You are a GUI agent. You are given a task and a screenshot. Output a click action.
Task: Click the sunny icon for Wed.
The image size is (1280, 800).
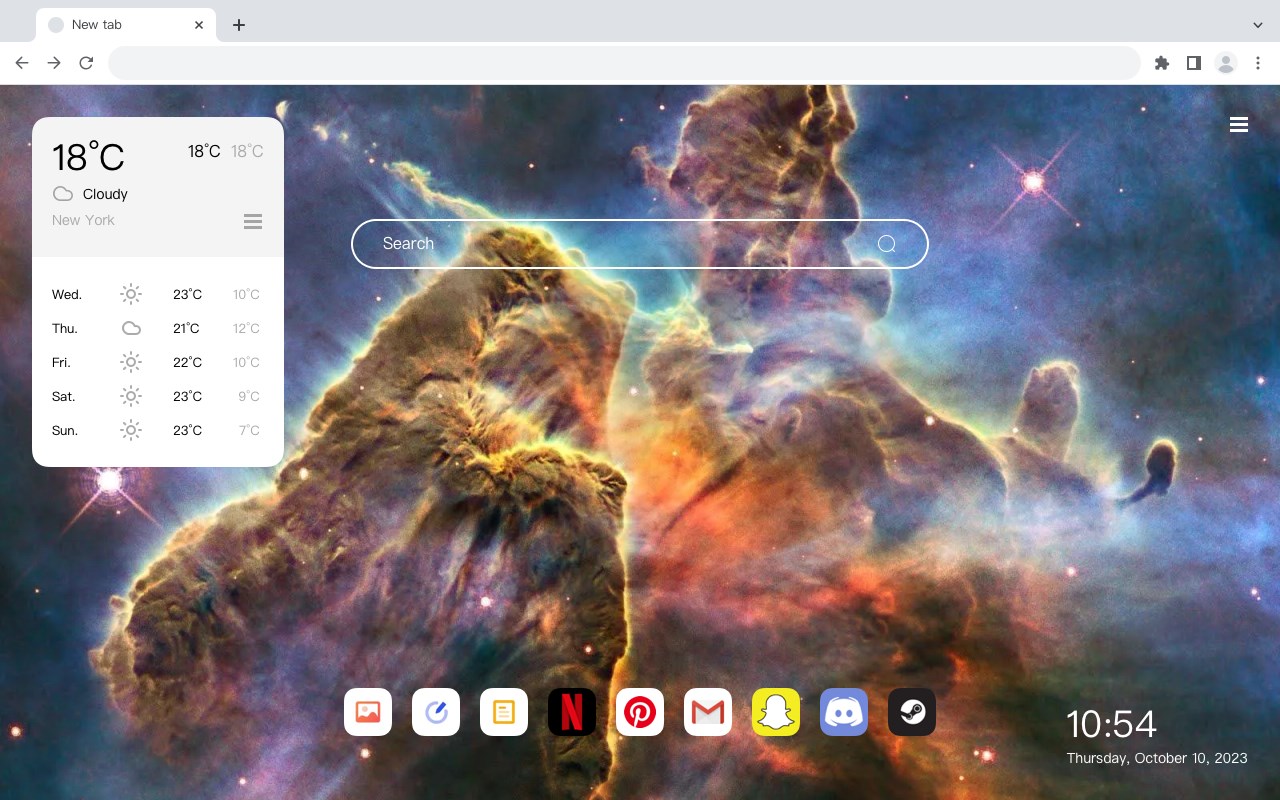tap(131, 294)
